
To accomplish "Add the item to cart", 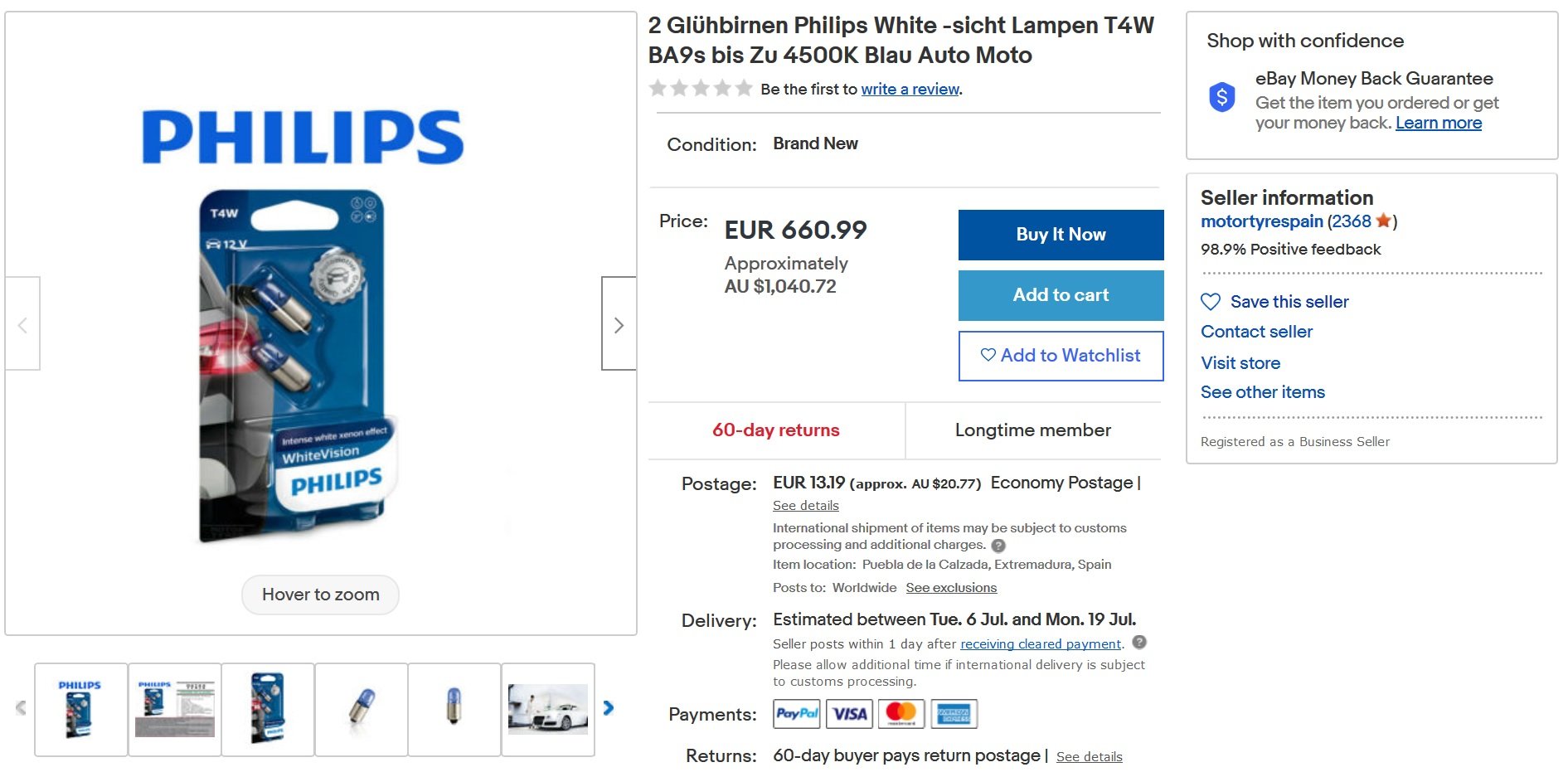I will pyautogui.click(x=1061, y=295).
